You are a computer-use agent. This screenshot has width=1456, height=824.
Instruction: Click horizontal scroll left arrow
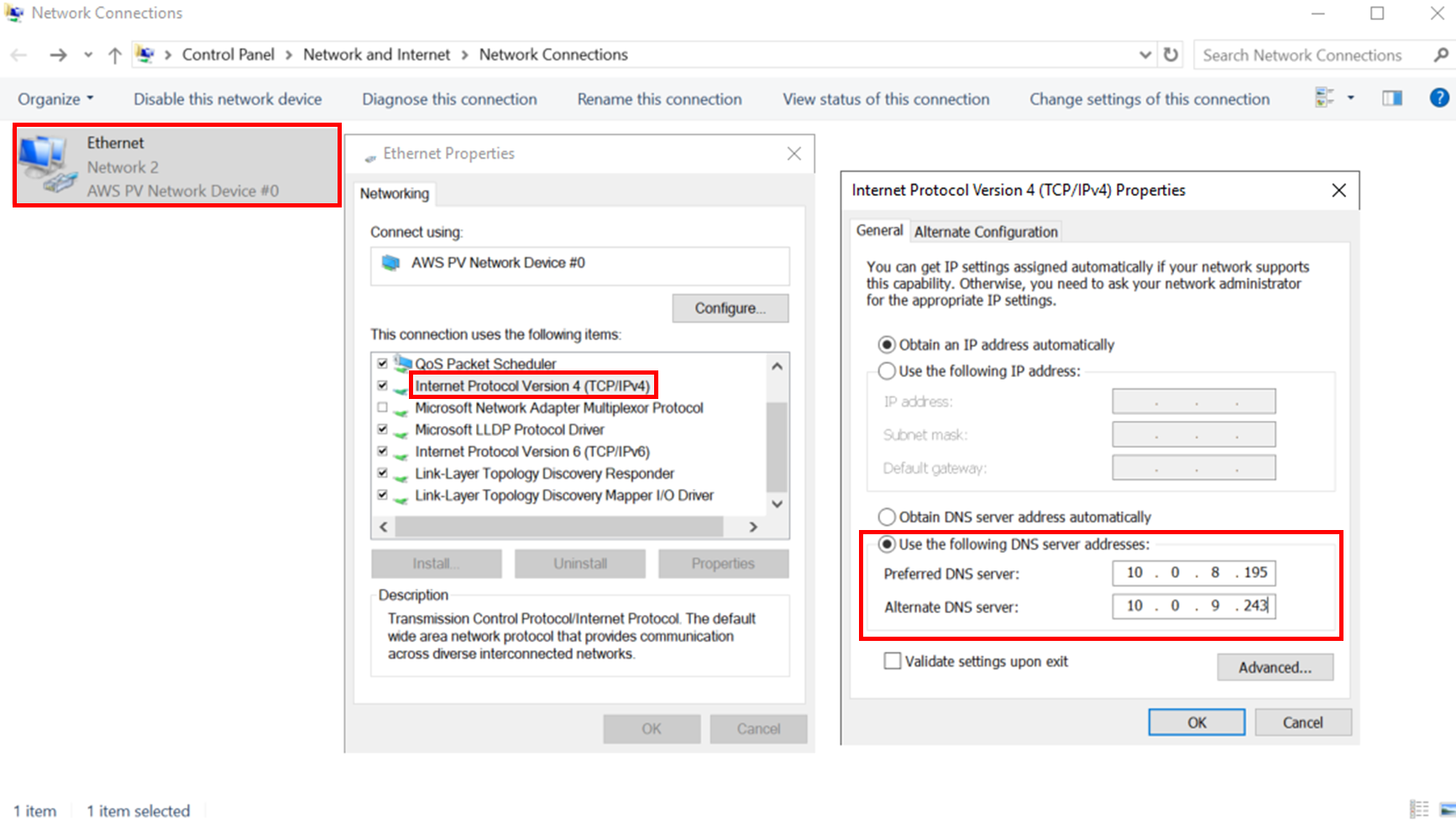pyautogui.click(x=383, y=527)
